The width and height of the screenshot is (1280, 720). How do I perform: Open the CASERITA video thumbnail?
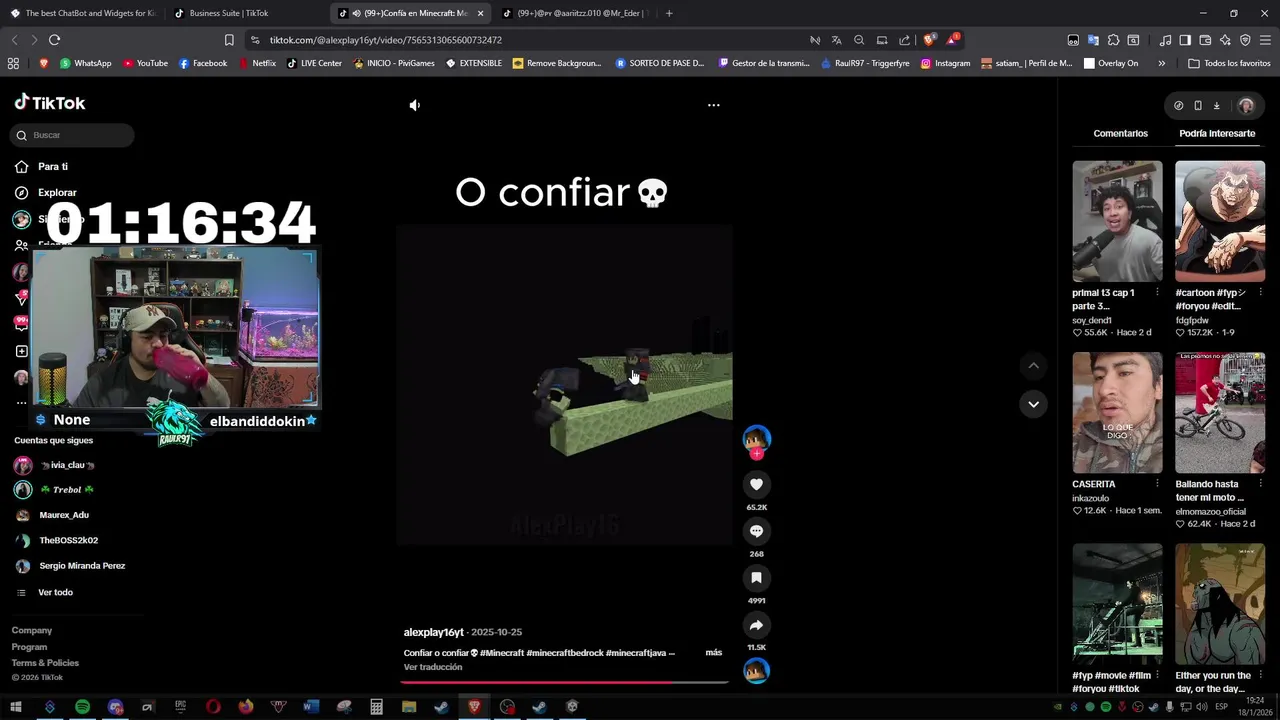pos(1117,412)
